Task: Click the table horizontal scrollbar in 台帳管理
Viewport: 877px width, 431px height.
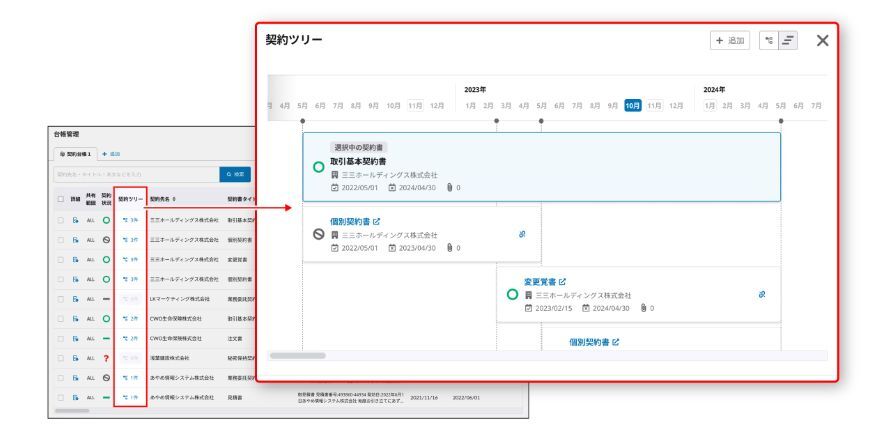Action: pos(72,411)
